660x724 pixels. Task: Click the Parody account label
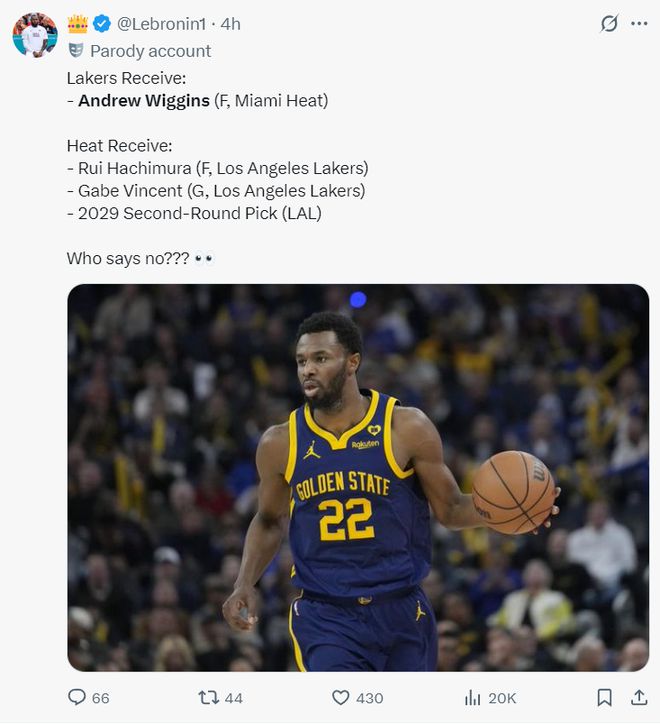coord(151,50)
